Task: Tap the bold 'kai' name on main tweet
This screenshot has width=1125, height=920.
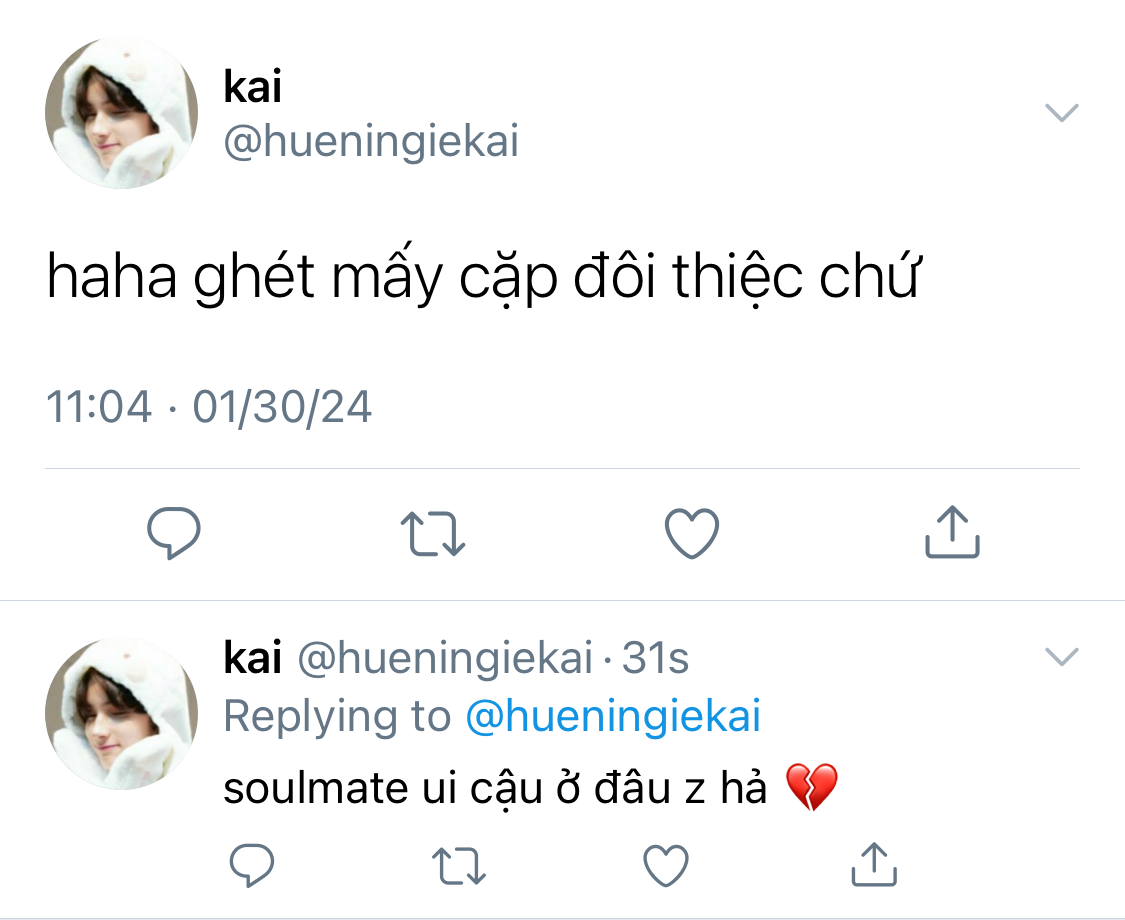Action: pos(253,88)
